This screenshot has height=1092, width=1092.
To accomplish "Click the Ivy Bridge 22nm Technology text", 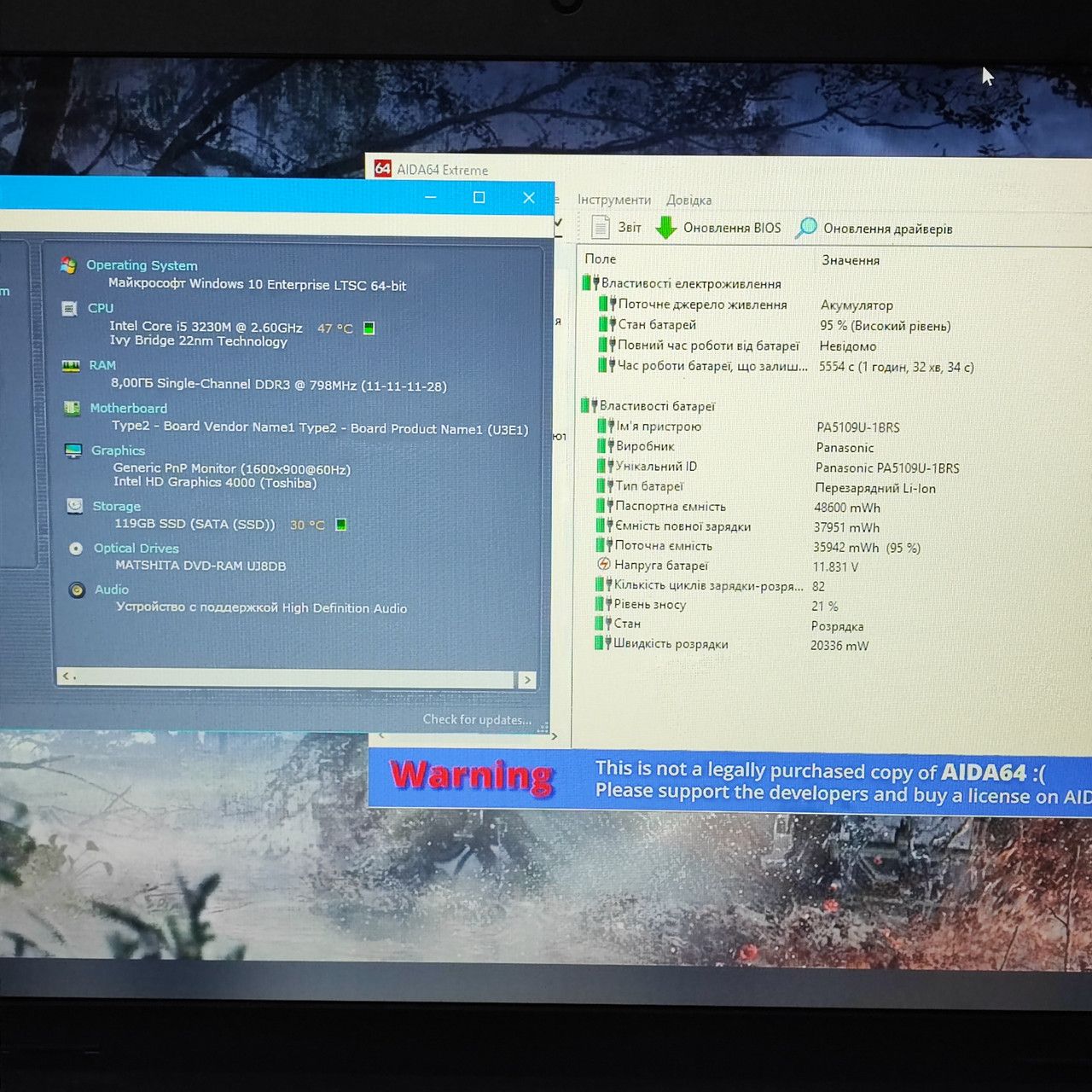I will point(199,341).
